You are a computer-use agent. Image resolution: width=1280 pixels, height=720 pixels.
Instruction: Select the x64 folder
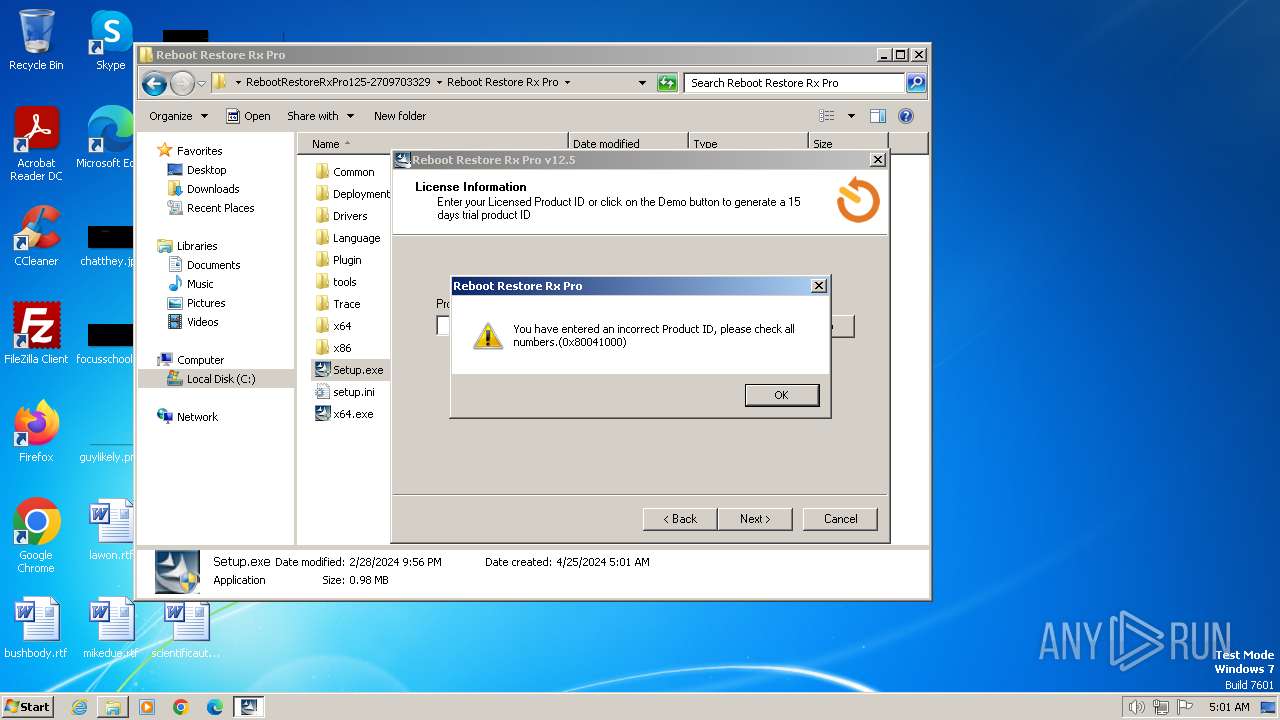[333, 326]
